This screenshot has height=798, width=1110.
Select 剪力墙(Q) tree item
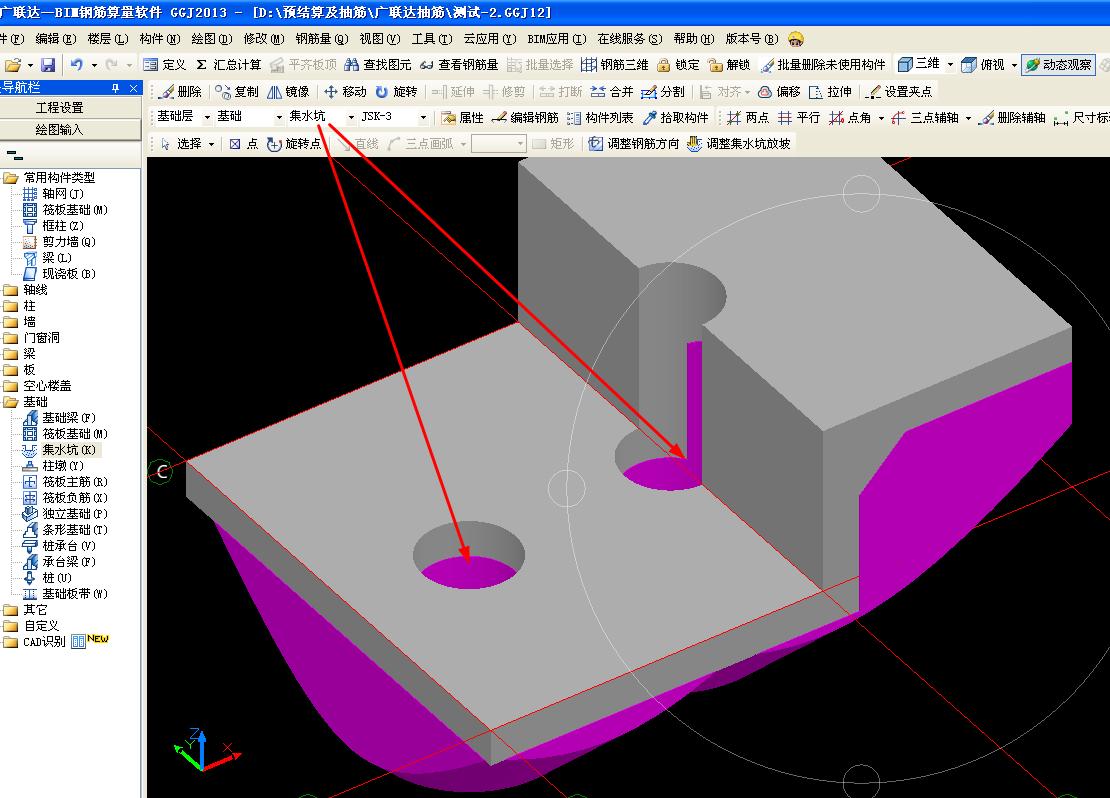click(59, 242)
